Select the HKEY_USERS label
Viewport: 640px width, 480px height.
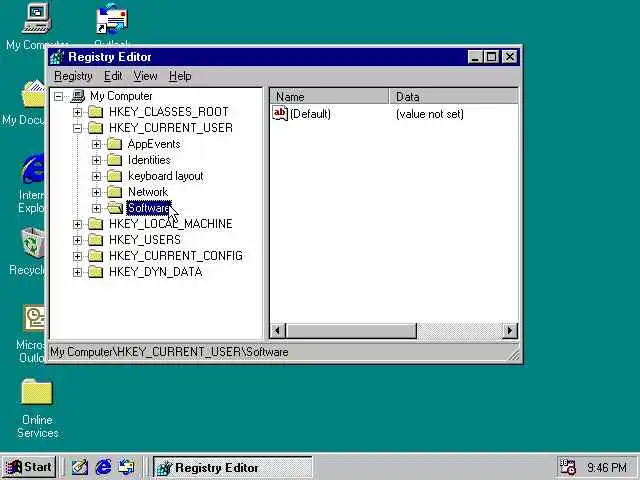[x=145, y=240]
